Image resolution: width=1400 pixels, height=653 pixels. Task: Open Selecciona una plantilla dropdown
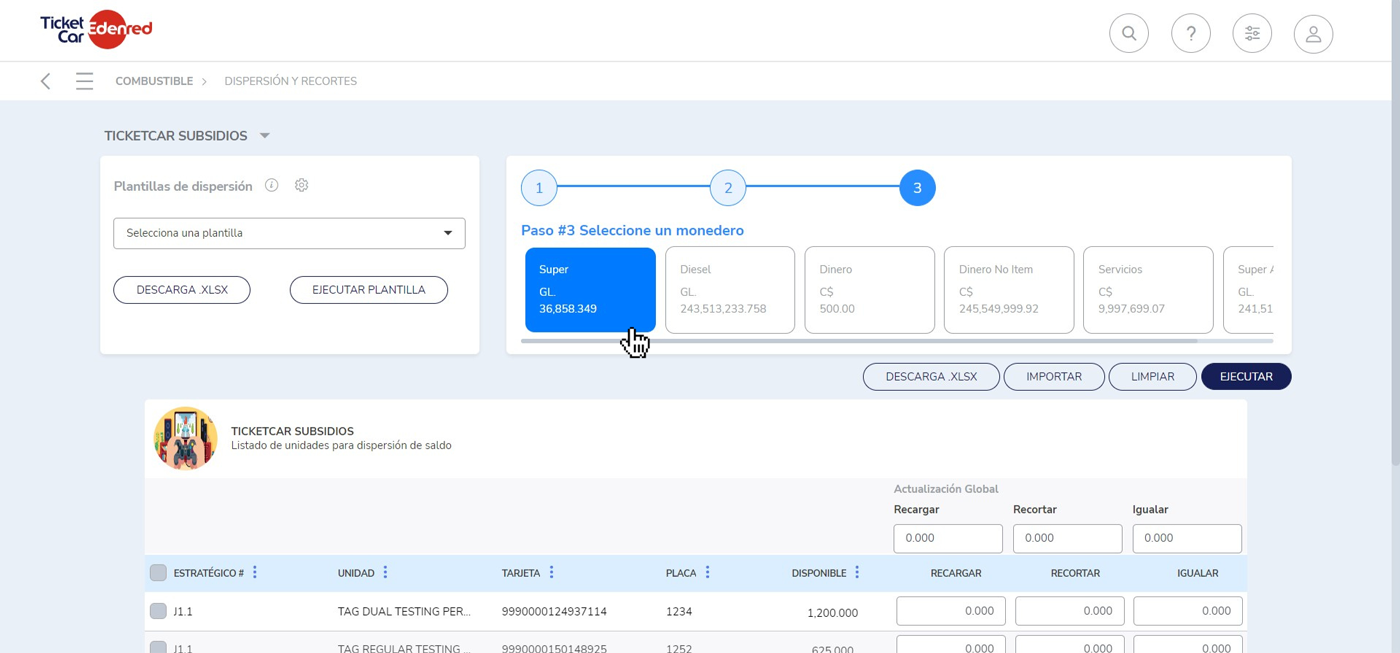tap(289, 233)
